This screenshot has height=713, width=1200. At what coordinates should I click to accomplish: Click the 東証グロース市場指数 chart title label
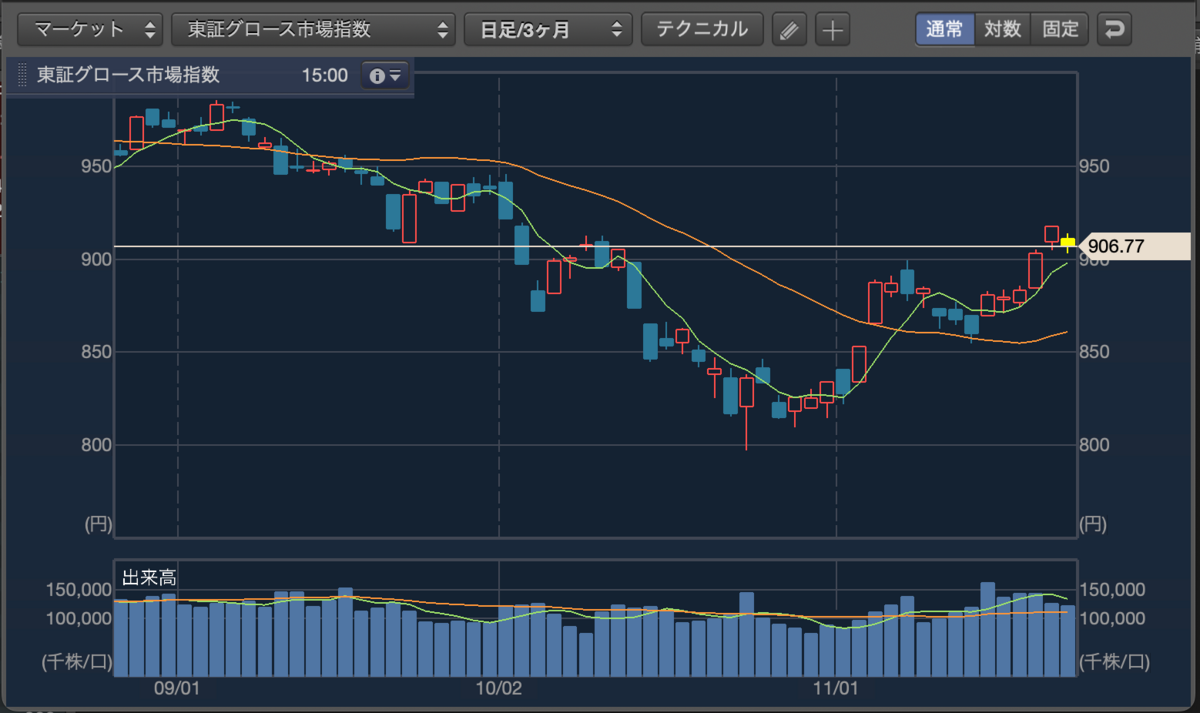tap(127, 75)
